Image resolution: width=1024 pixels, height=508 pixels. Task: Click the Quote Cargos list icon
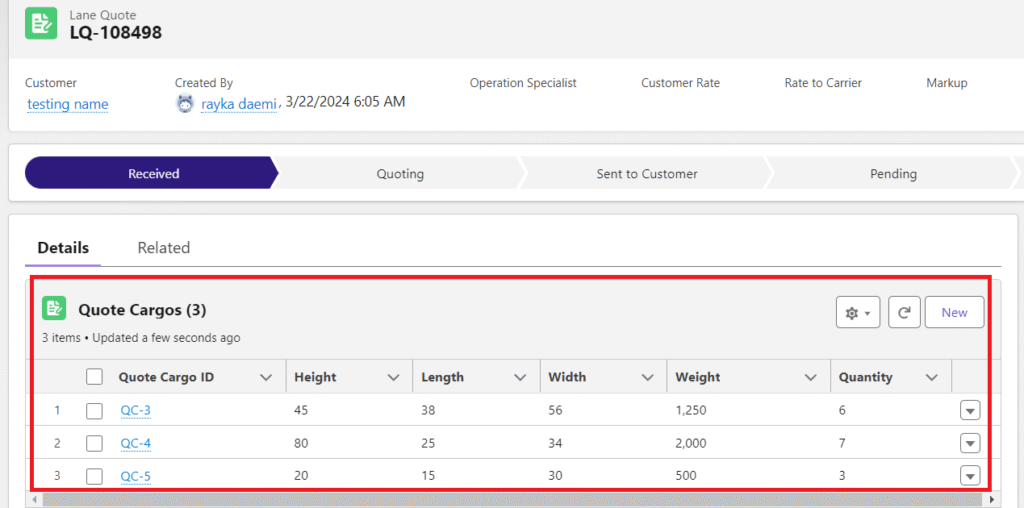click(x=54, y=309)
